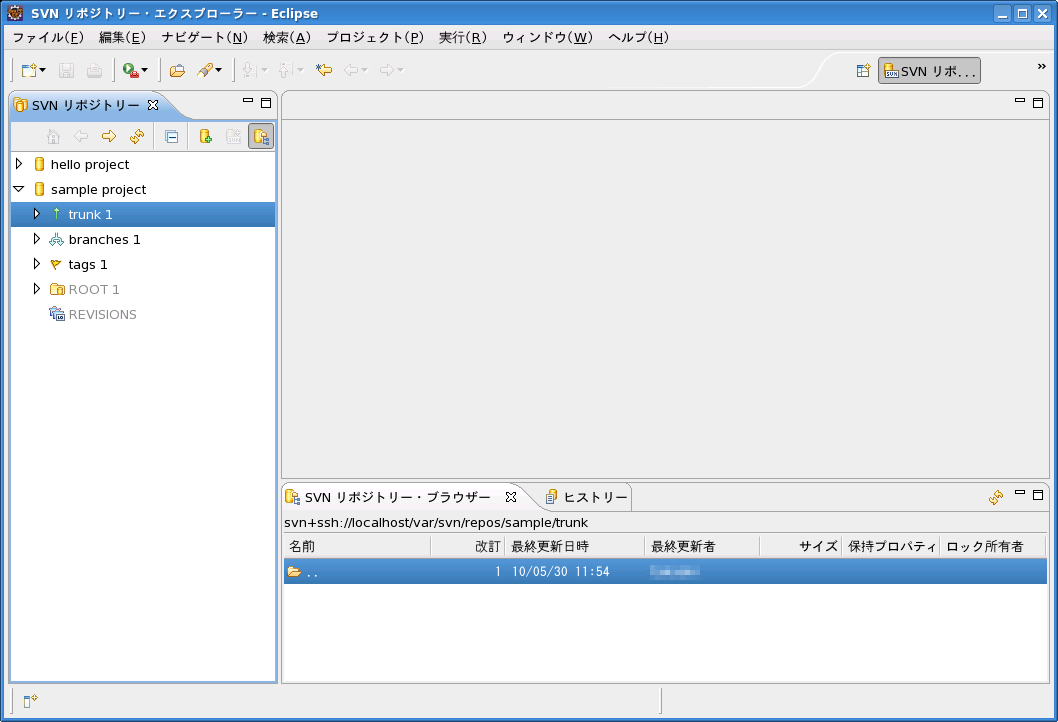The width and height of the screenshot is (1058, 722).
Task: Click the main toolbar Back arrow
Action: 351,70
